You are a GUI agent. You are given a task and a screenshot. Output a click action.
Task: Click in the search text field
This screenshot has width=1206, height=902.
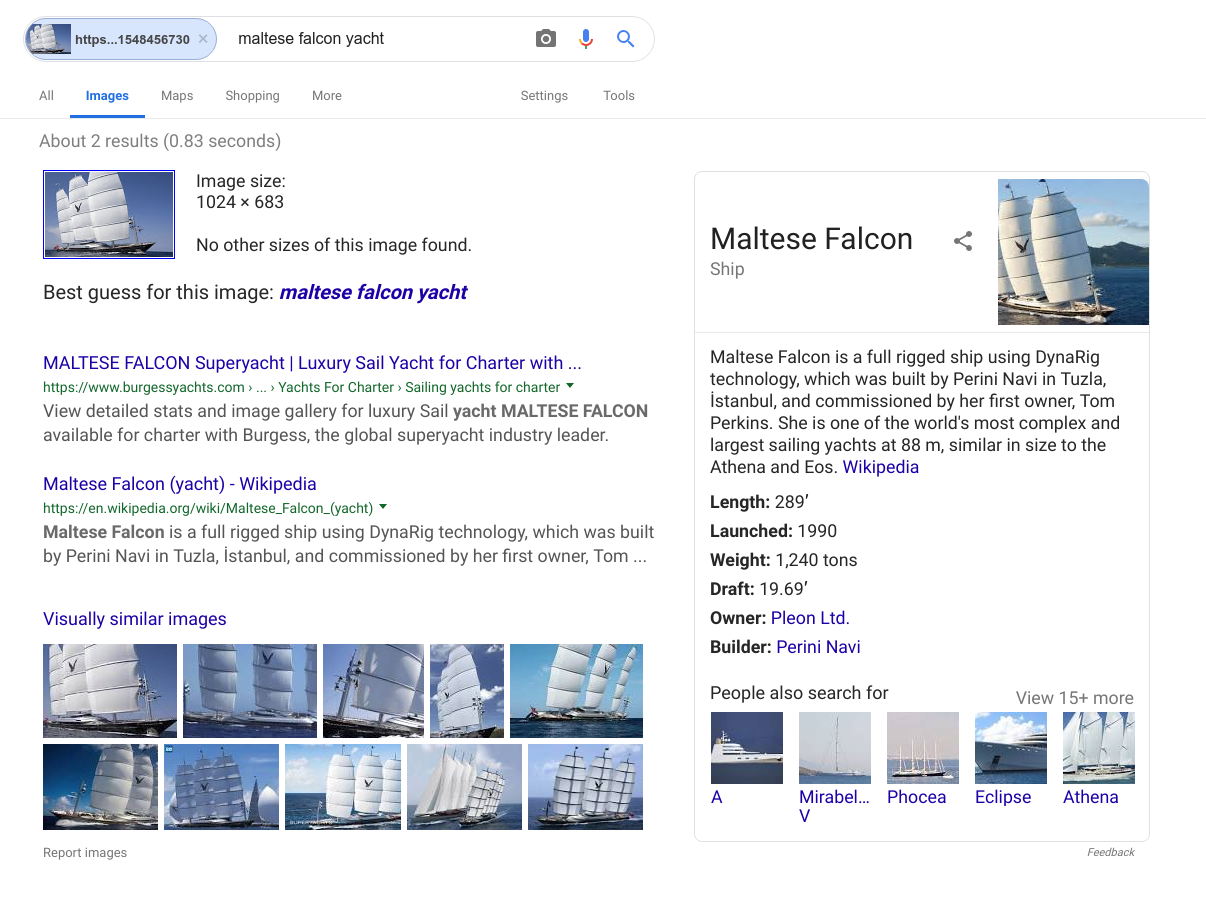coord(380,39)
